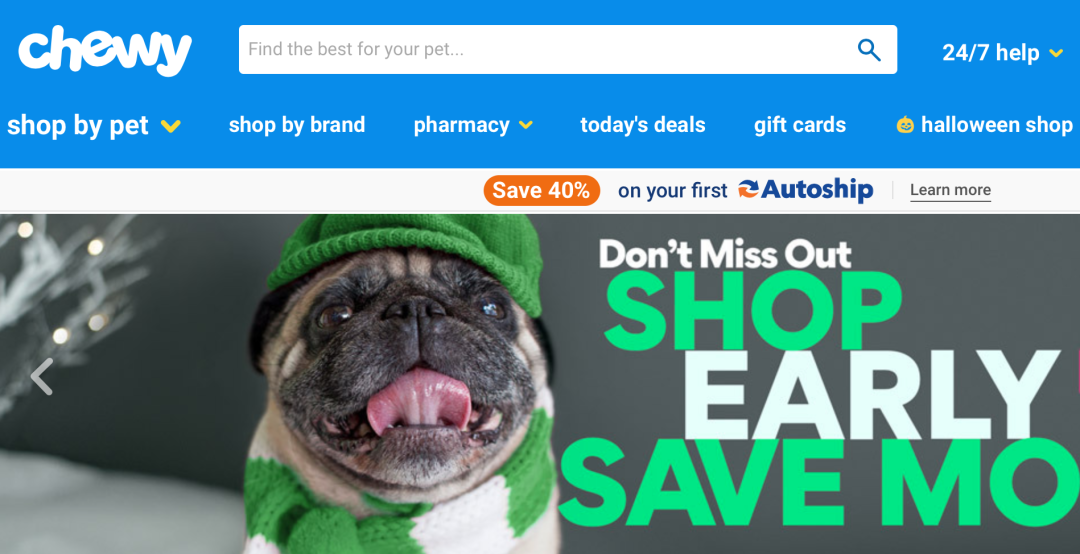Click the pumpkin icon beside halloween shop
The width and height of the screenshot is (1080, 554).
coord(905,125)
